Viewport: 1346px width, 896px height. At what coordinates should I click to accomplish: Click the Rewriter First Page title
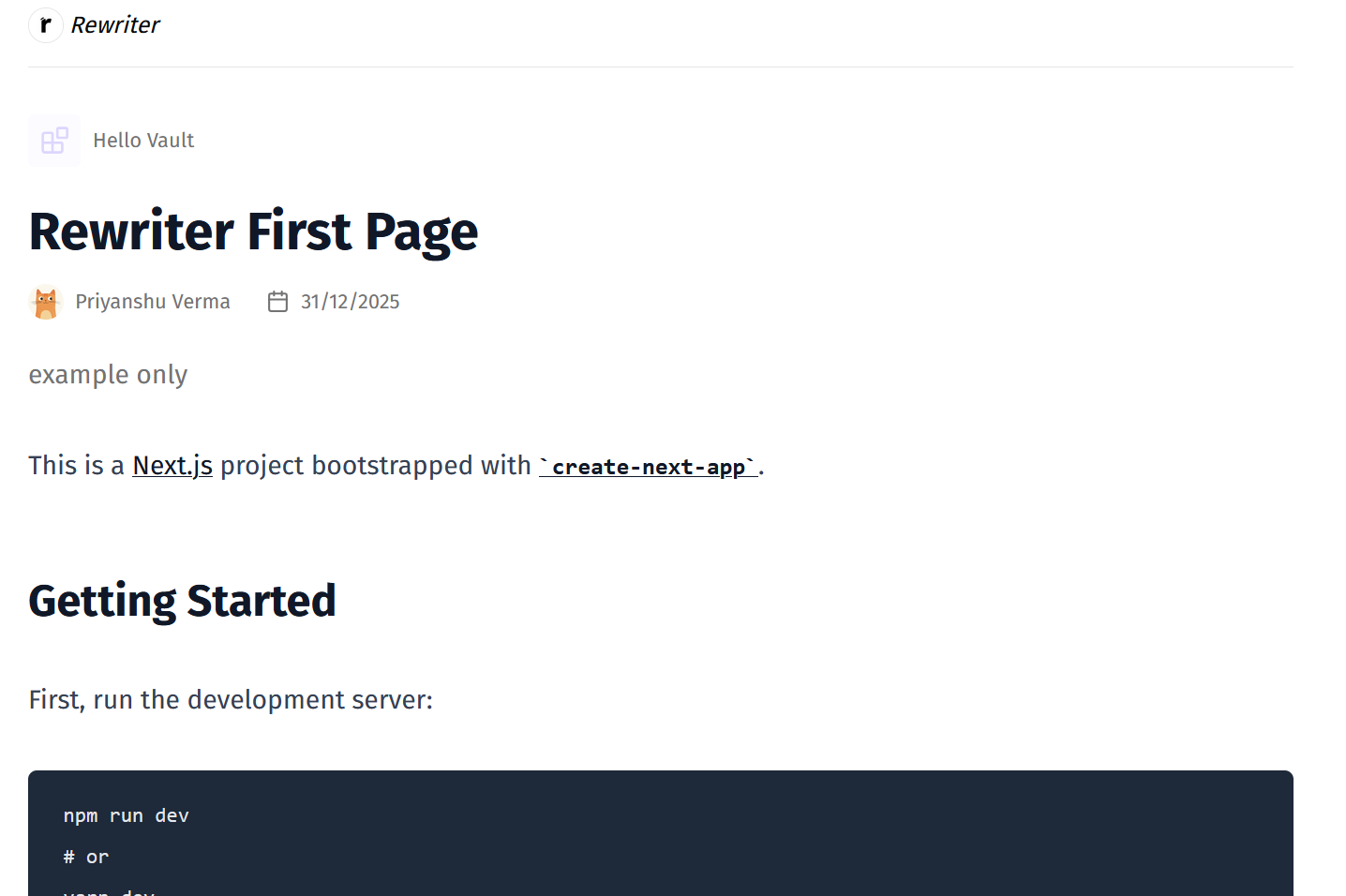point(253,231)
